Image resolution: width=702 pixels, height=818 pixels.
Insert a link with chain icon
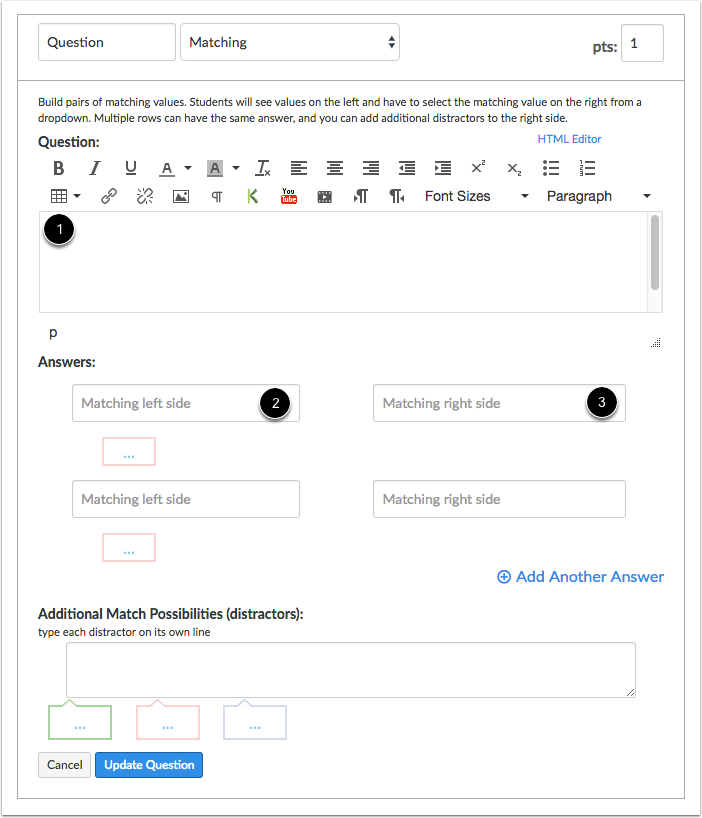tap(108, 196)
